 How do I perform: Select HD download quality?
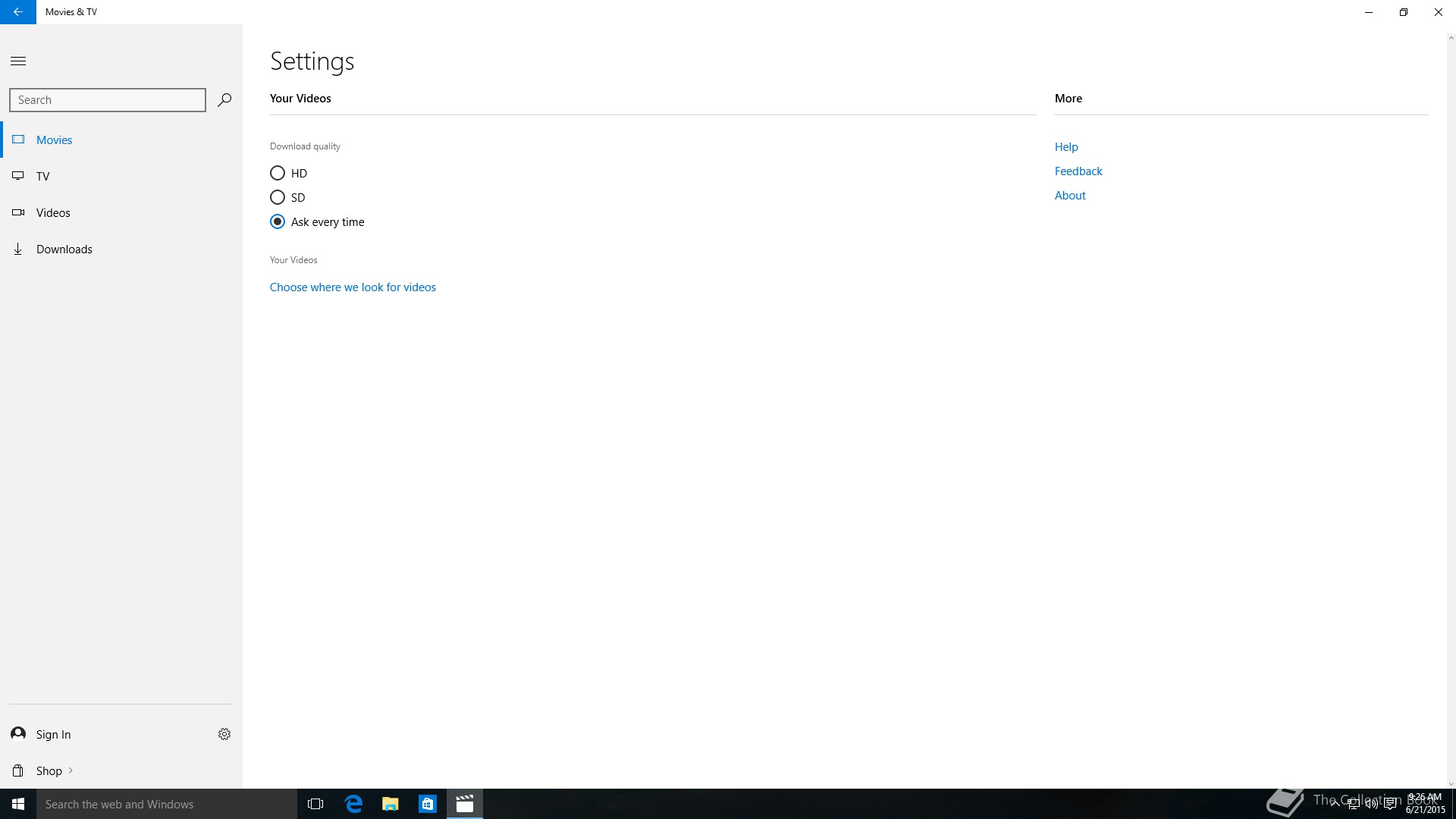[x=278, y=173]
